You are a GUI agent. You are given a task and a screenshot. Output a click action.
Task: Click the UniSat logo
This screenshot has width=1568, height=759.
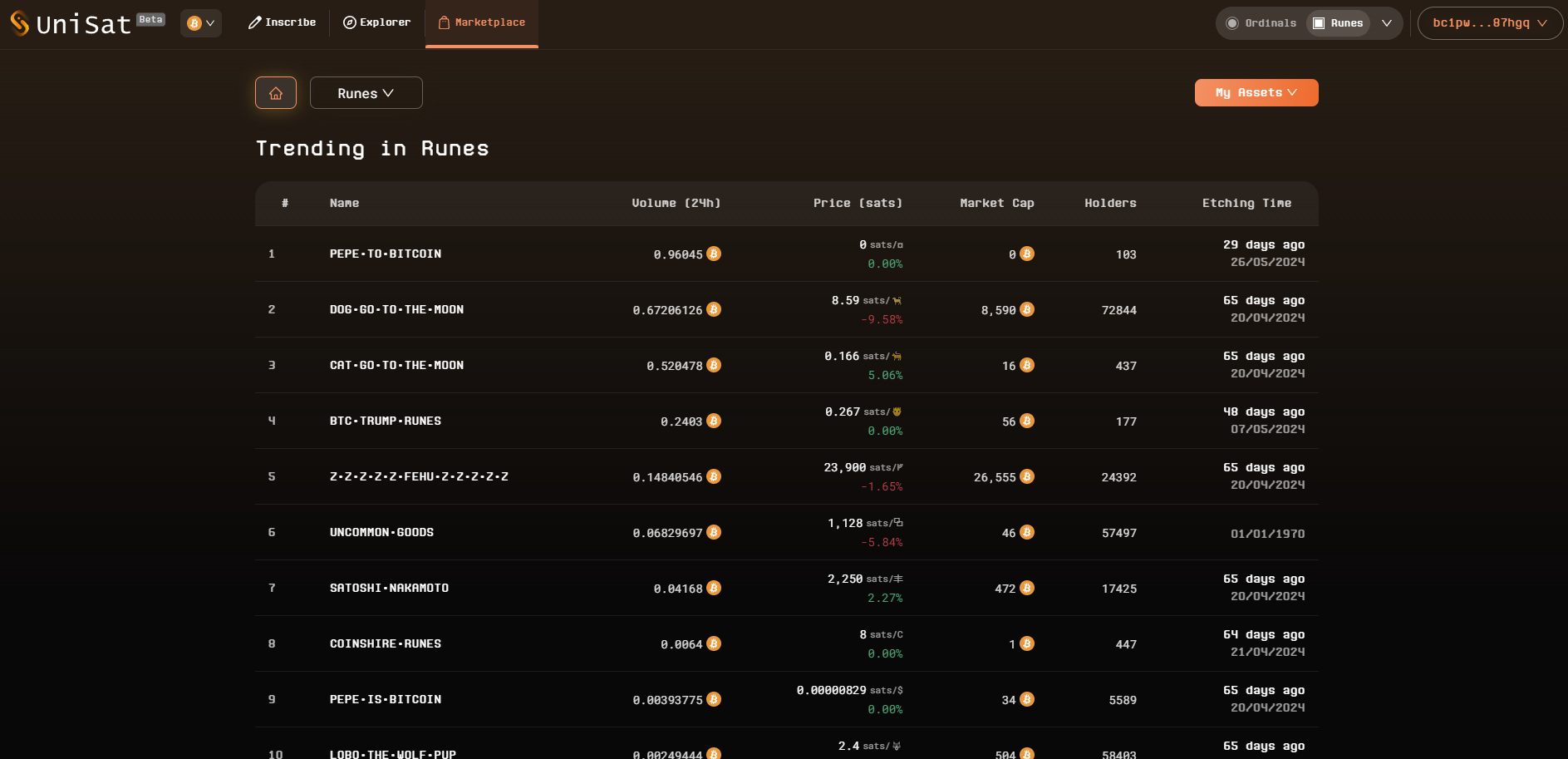tap(71, 23)
